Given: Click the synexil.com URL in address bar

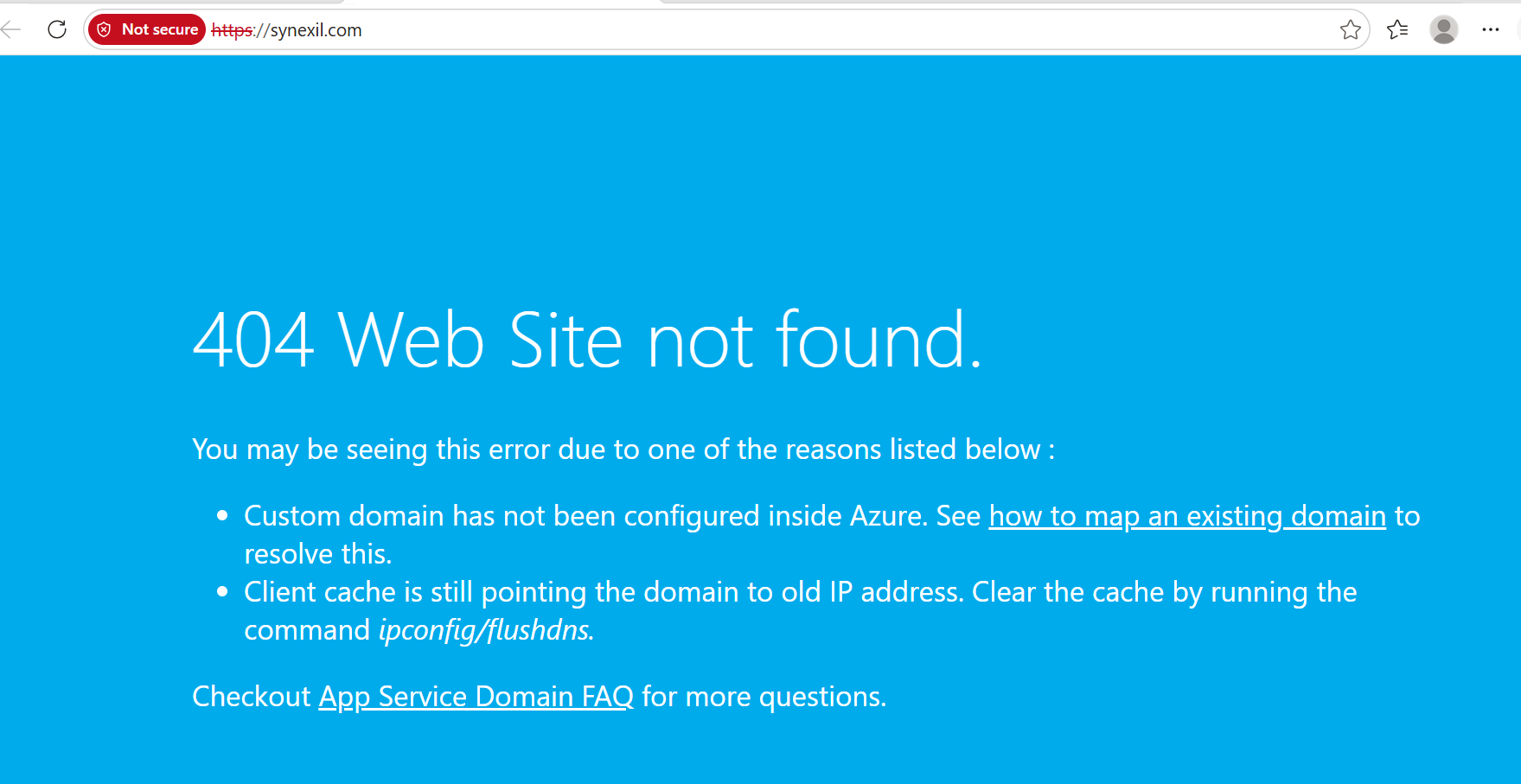Looking at the screenshot, I should [316, 30].
